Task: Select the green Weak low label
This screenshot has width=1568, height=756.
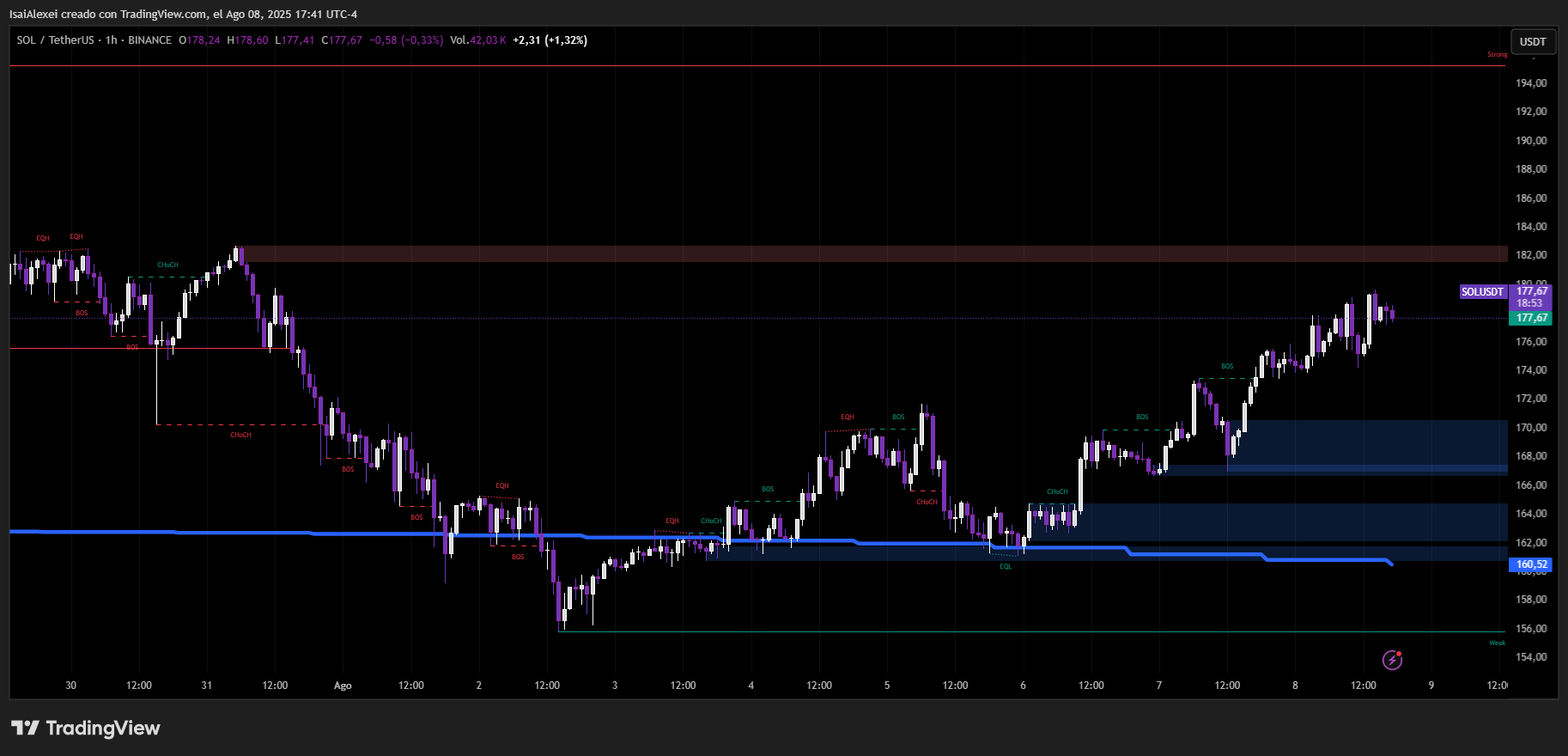Action: tap(1497, 643)
